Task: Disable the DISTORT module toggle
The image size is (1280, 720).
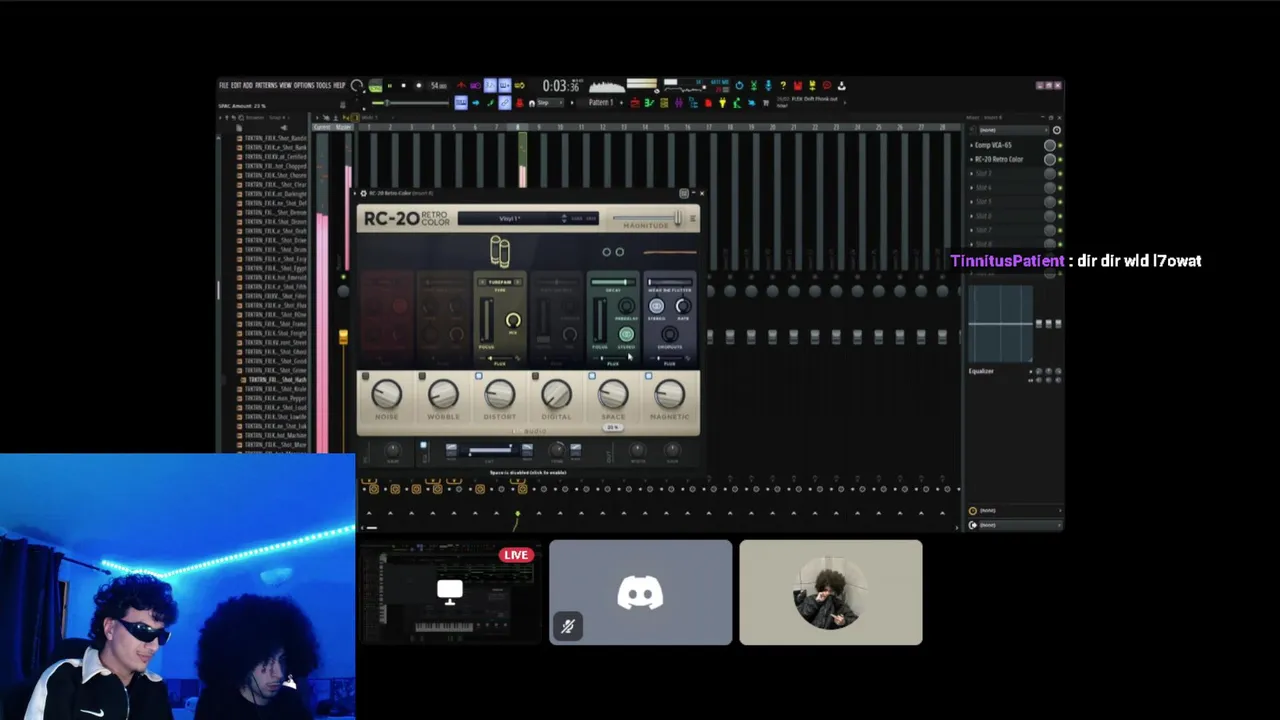Action: coord(478,376)
